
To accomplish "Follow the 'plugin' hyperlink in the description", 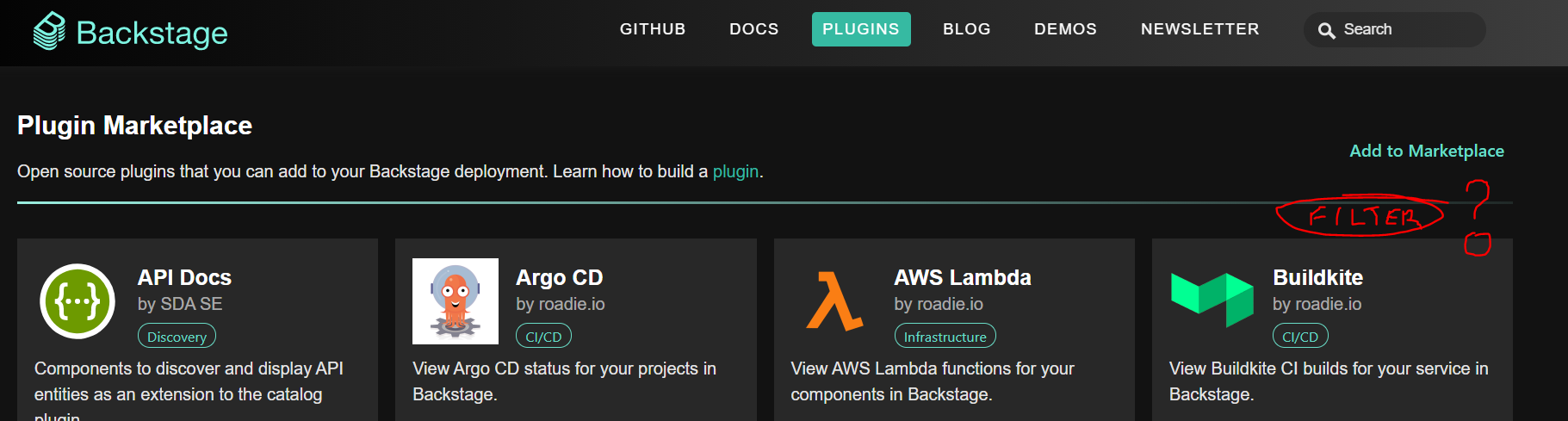I will pos(735,171).
